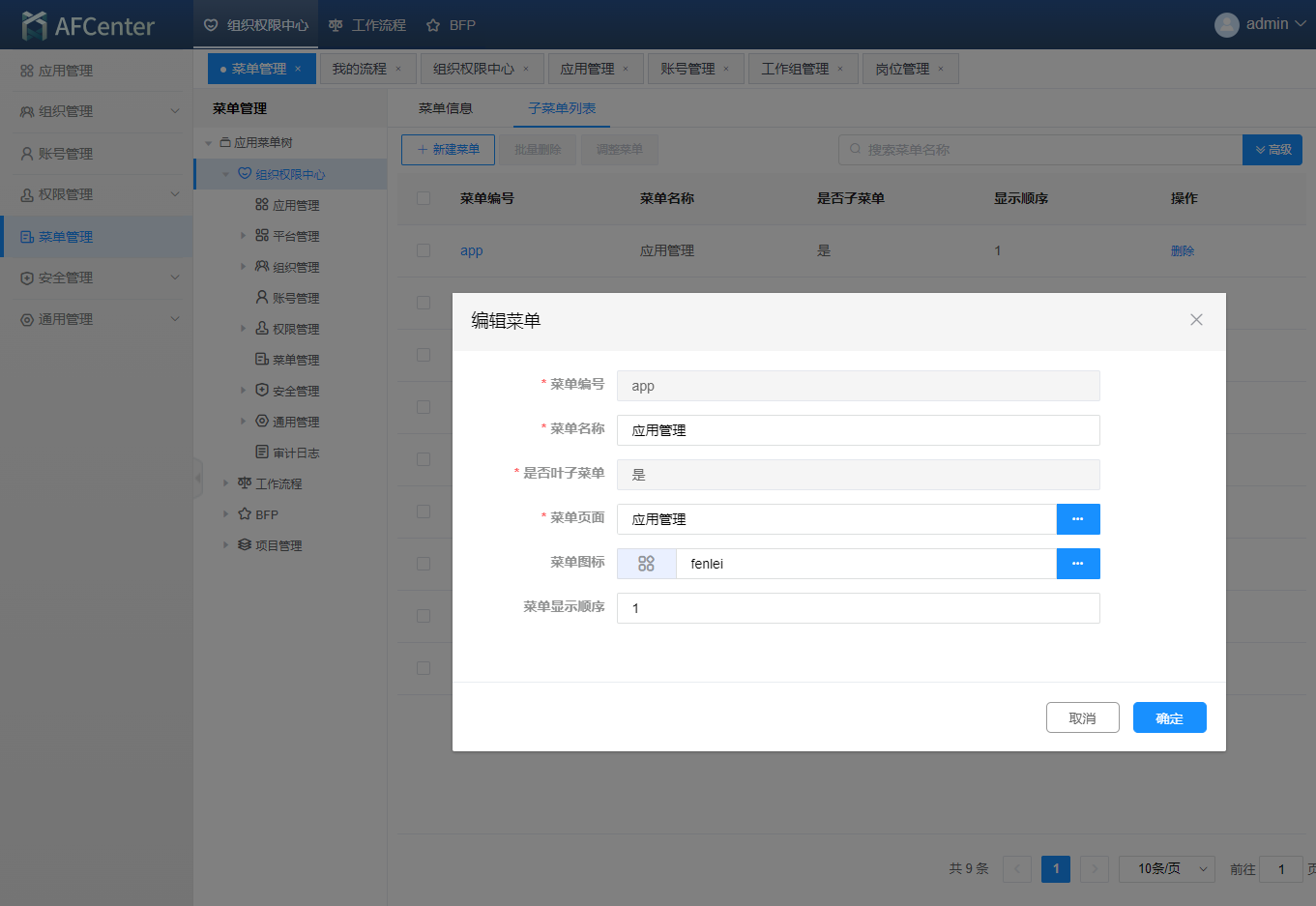Image resolution: width=1316 pixels, height=906 pixels.
Task: Click the 菜单名称 input field
Action: (x=858, y=430)
